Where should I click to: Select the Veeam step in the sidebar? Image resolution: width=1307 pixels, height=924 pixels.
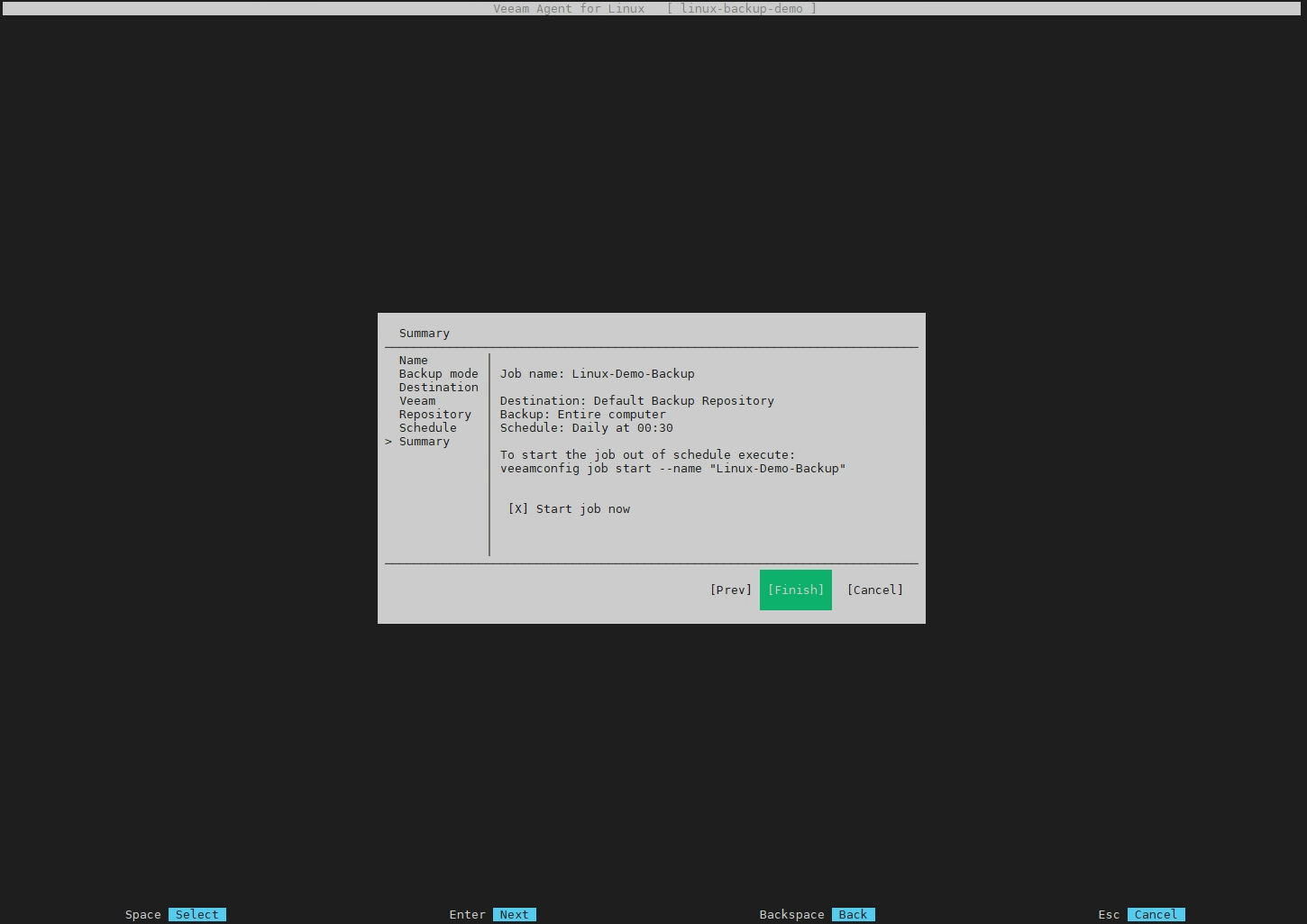click(416, 401)
